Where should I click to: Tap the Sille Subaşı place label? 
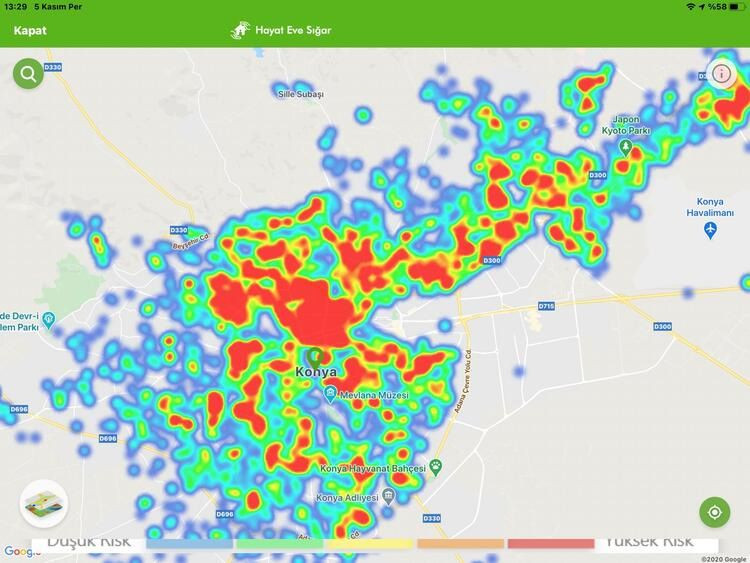[x=301, y=93]
